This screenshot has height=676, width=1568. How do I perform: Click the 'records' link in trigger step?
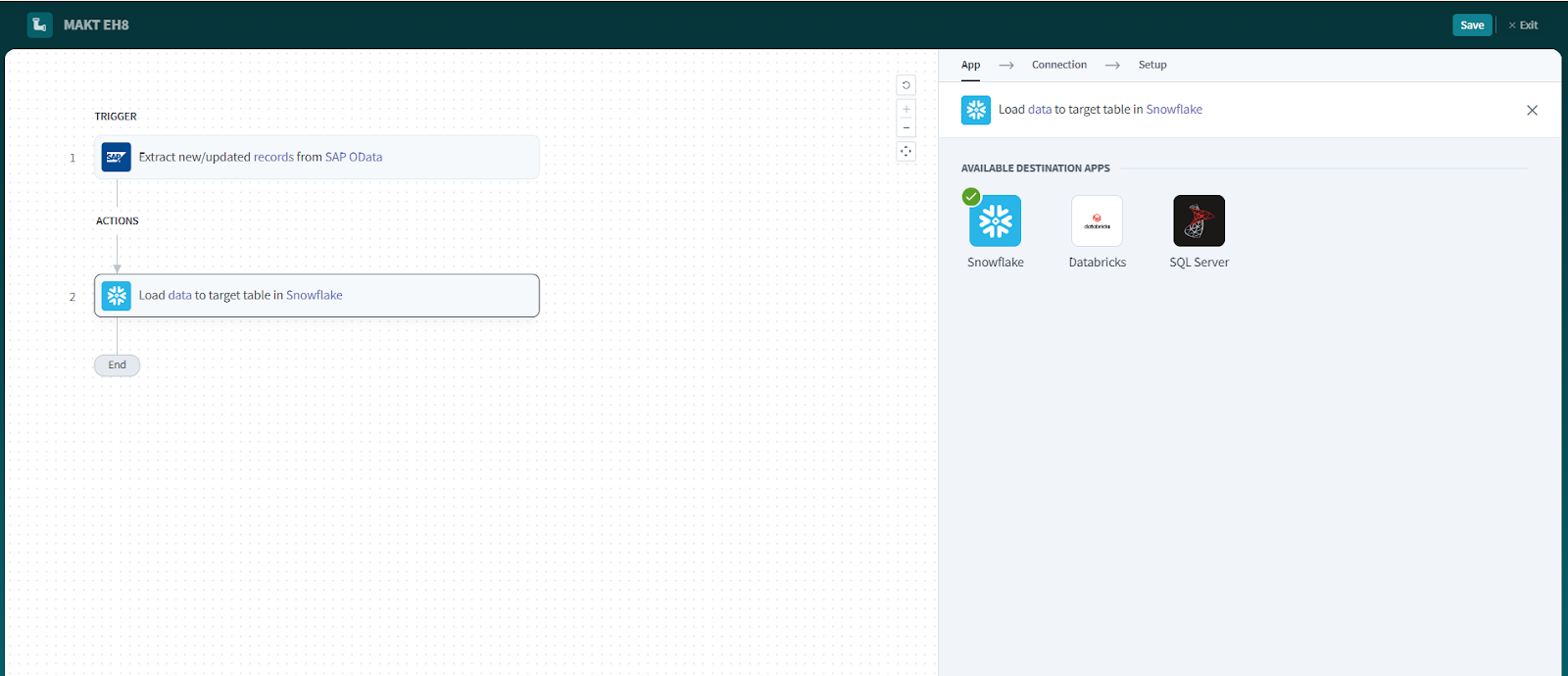pos(273,157)
